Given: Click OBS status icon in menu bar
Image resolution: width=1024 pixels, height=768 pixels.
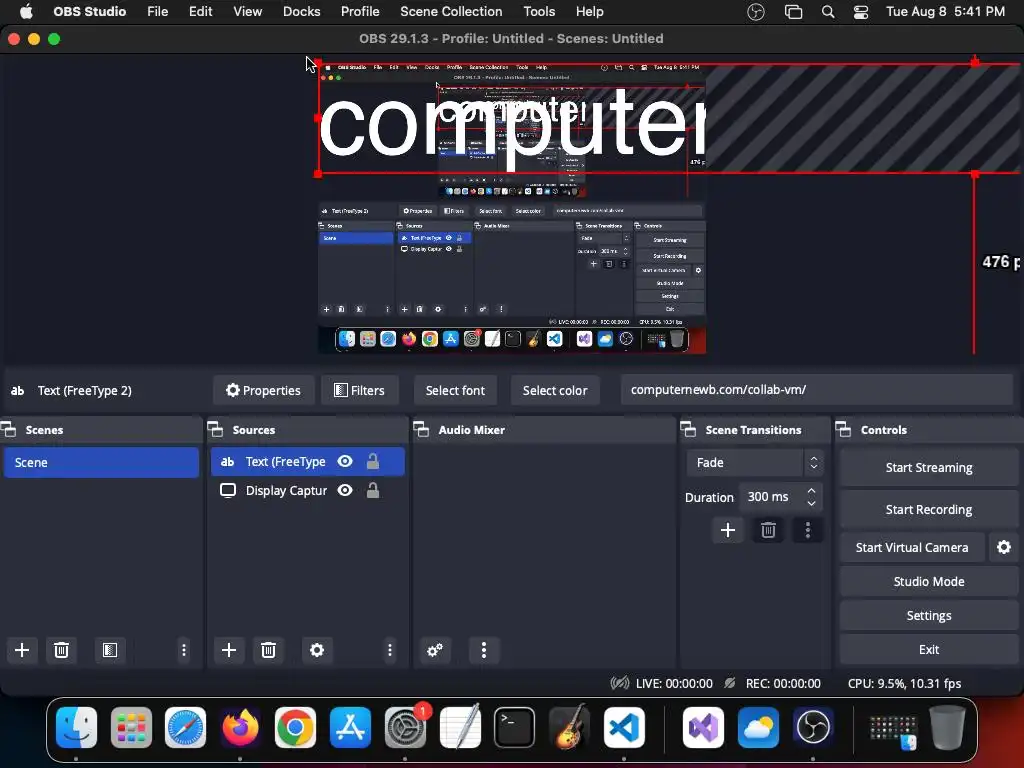Looking at the screenshot, I should pyautogui.click(x=756, y=12).
